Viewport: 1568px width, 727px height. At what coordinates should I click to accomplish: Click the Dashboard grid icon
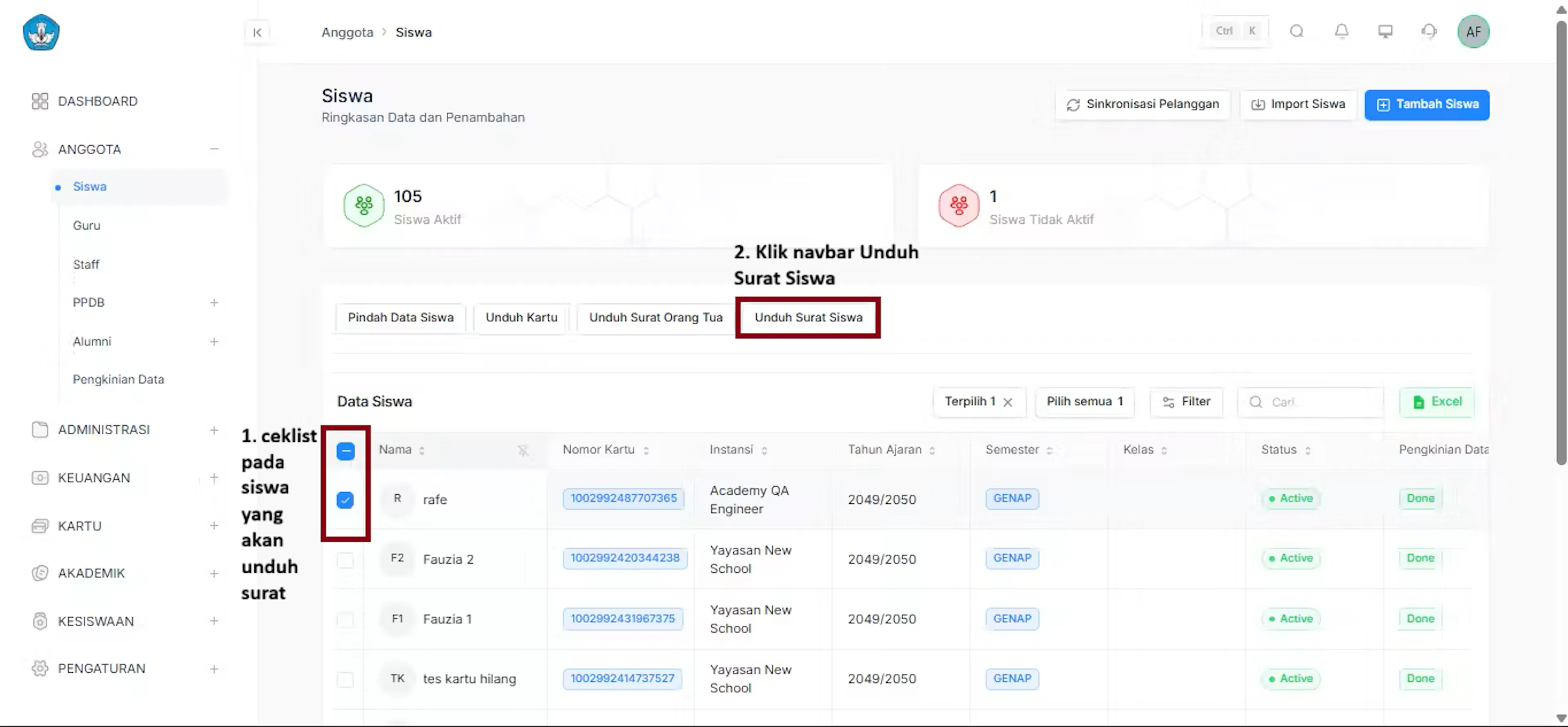(x=40, y=101)
